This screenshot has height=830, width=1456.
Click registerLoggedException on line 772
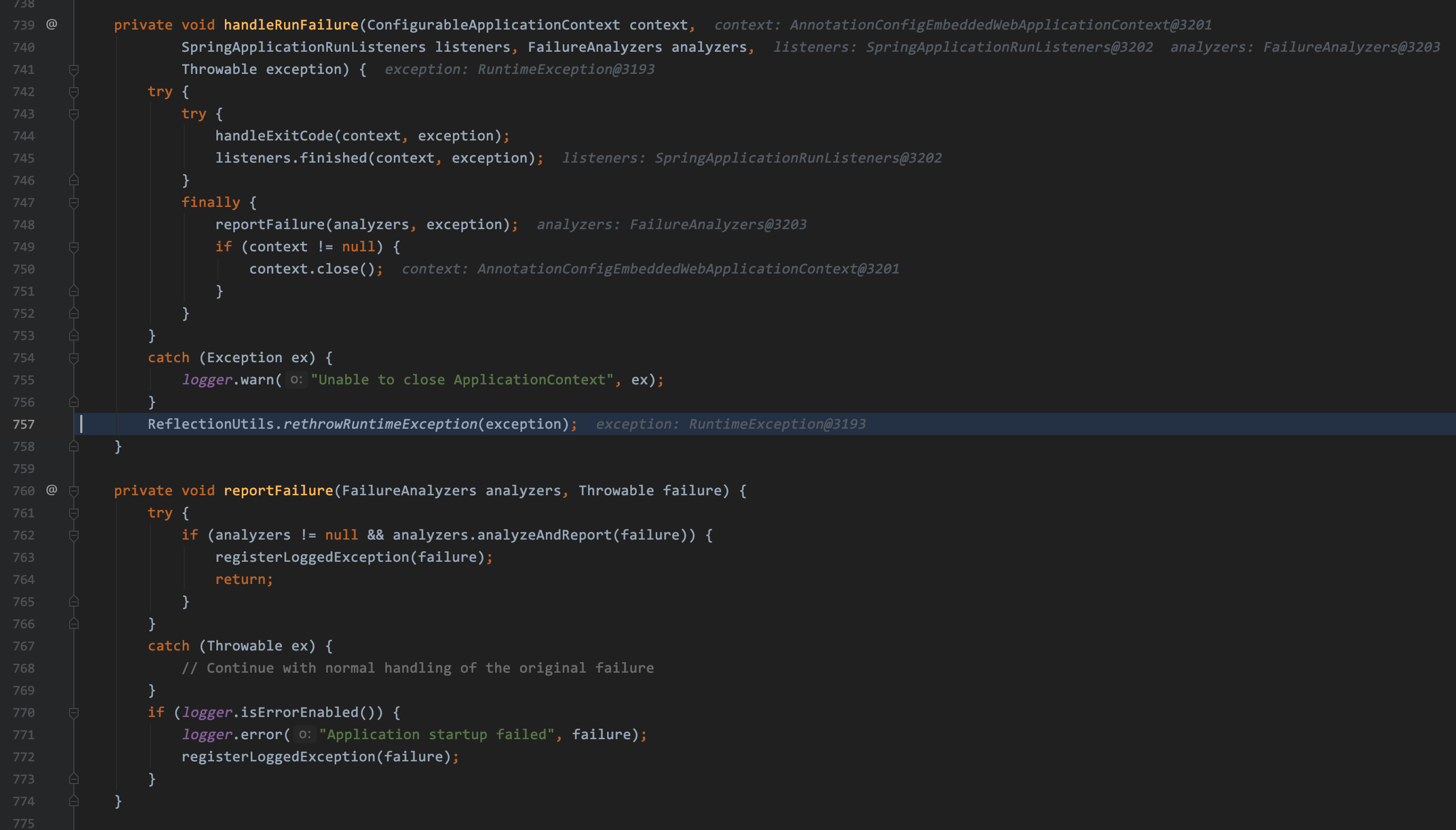pyautogui.click(x=278, y=757)
